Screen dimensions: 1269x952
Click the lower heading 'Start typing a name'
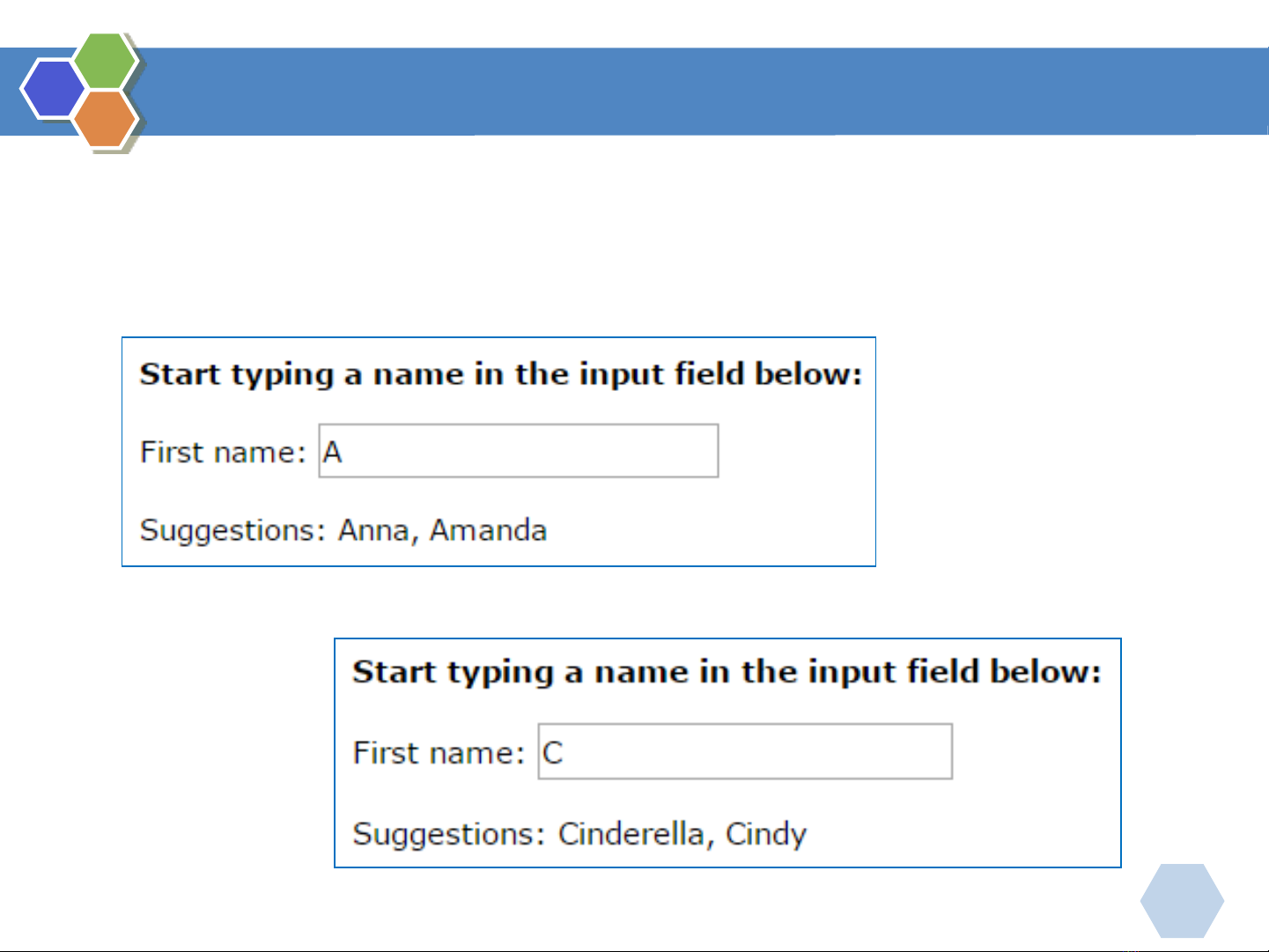point(727,672)
